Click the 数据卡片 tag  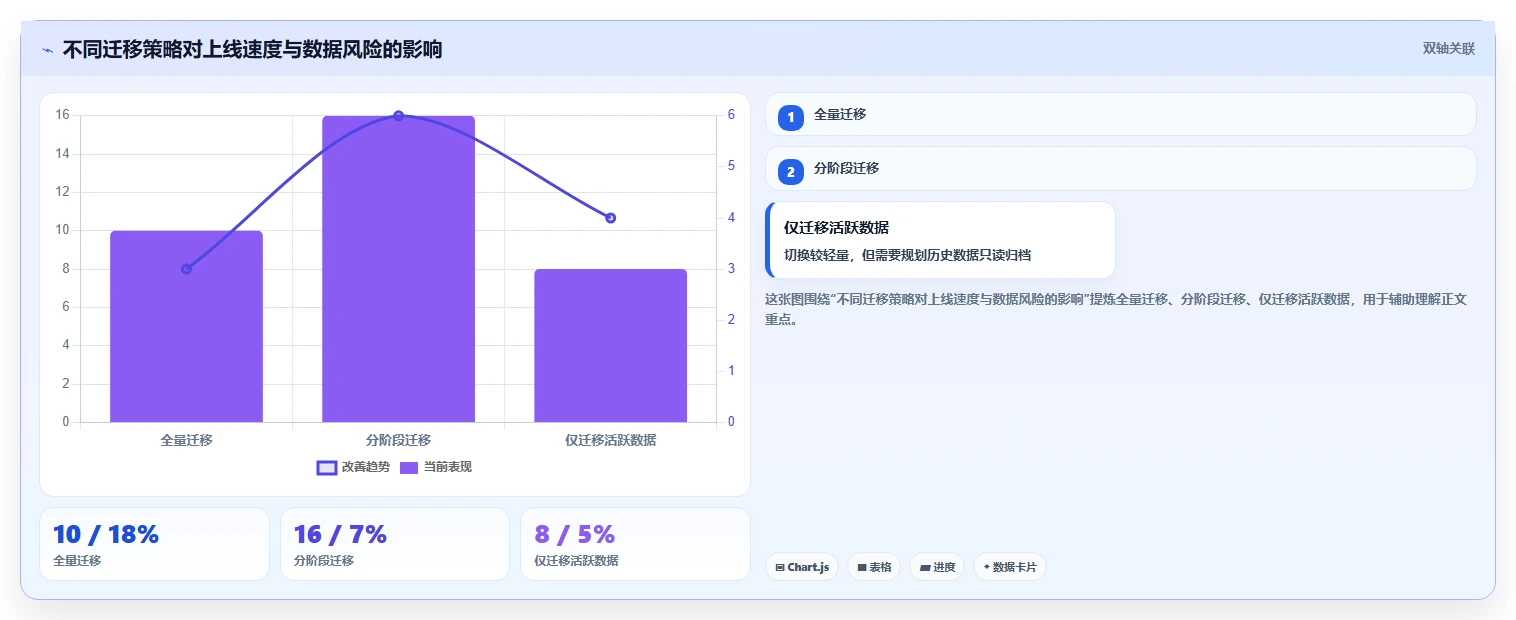pos(1010,567)
